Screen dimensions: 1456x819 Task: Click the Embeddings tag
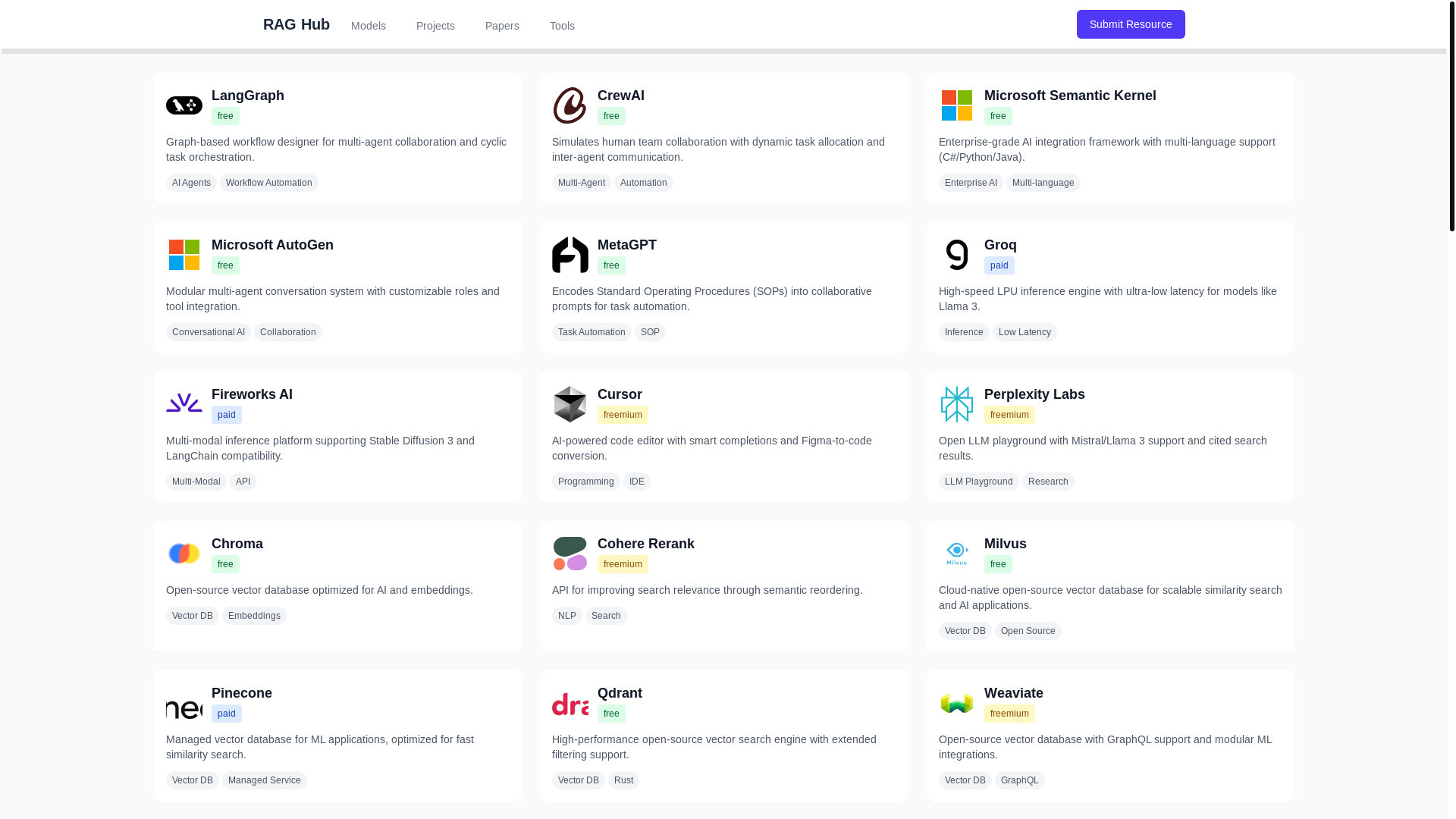tap(254, 616)
